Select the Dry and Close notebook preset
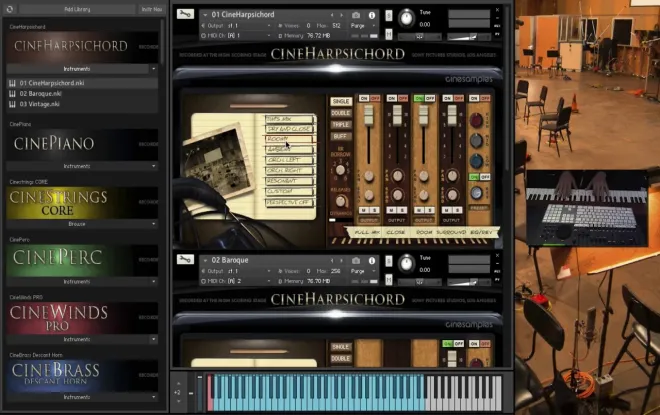Screen dimensions: 660x415 (290, 129)
